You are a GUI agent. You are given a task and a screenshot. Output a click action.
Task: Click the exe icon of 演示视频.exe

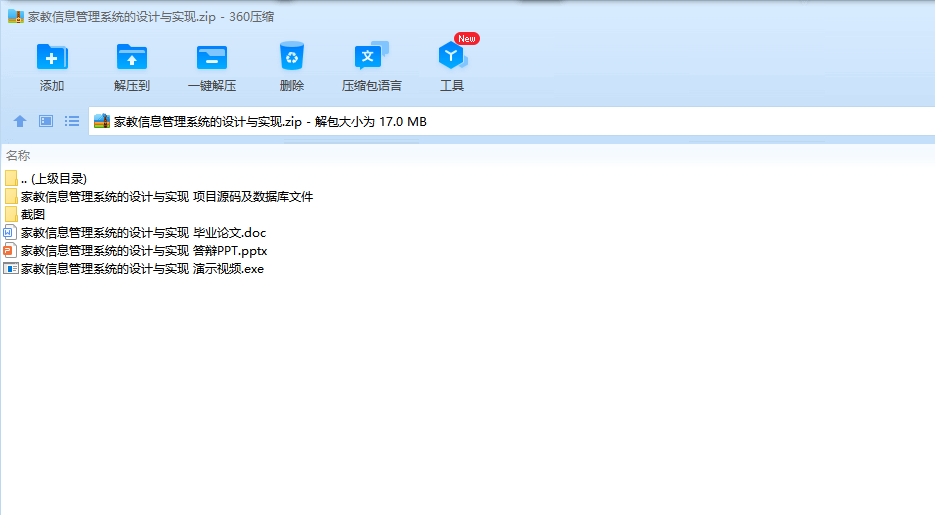(11, 268)
